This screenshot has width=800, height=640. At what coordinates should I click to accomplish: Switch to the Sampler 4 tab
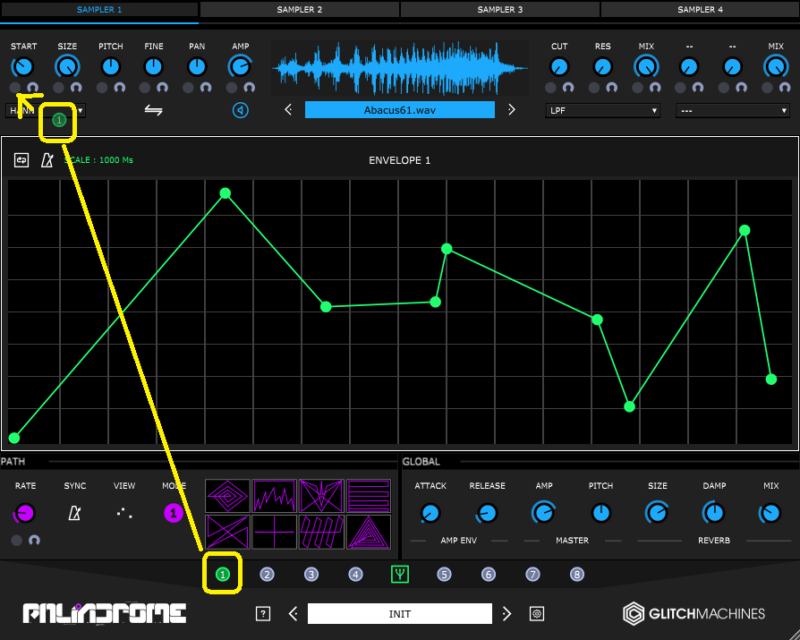pyautogui.click(x=700, y=9)
